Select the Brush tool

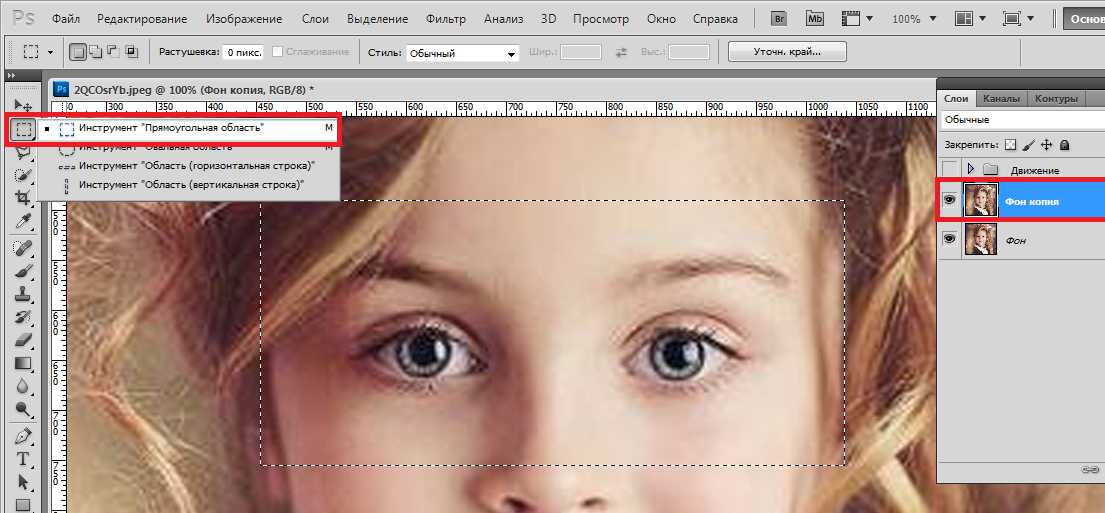pyautogui.click(x=23, y=271)
